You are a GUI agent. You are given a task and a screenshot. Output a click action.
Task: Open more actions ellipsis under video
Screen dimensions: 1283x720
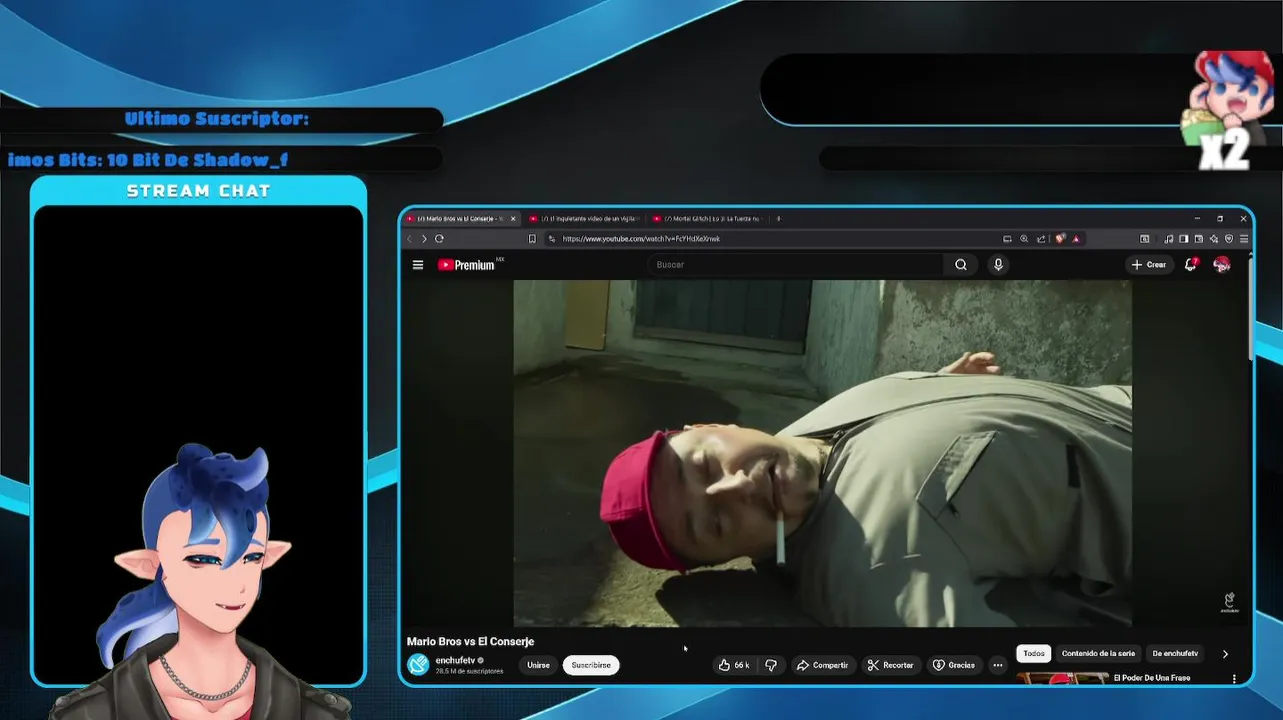click(x=997, y=665)
